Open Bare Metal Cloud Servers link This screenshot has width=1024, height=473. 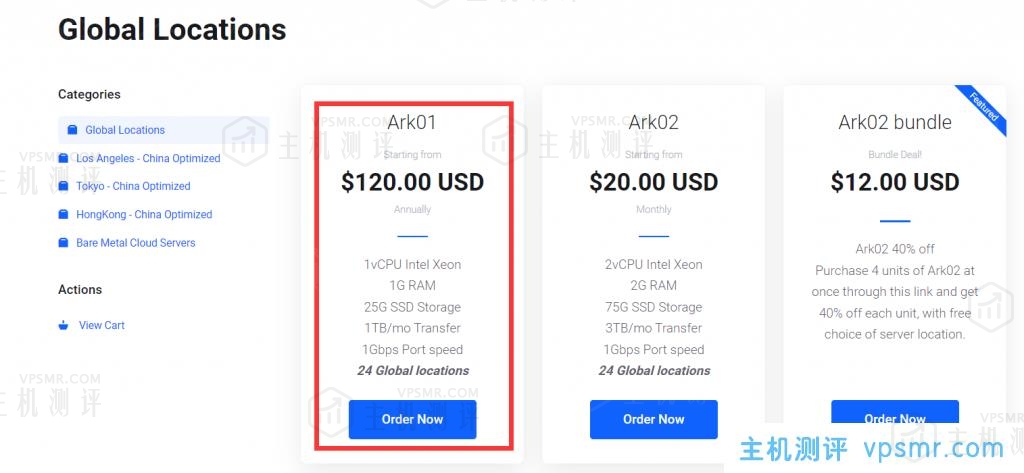click(136, 242)
